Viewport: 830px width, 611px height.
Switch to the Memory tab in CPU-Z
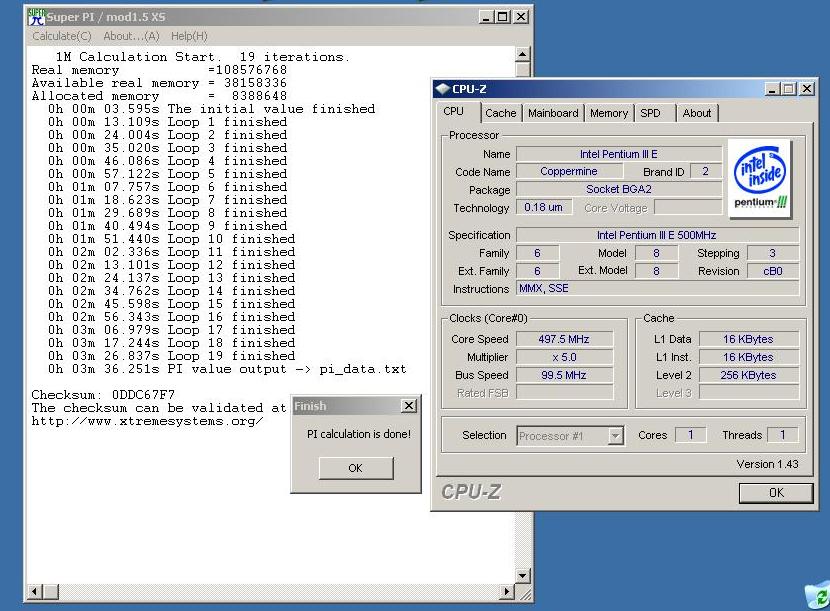coord(609,113)
